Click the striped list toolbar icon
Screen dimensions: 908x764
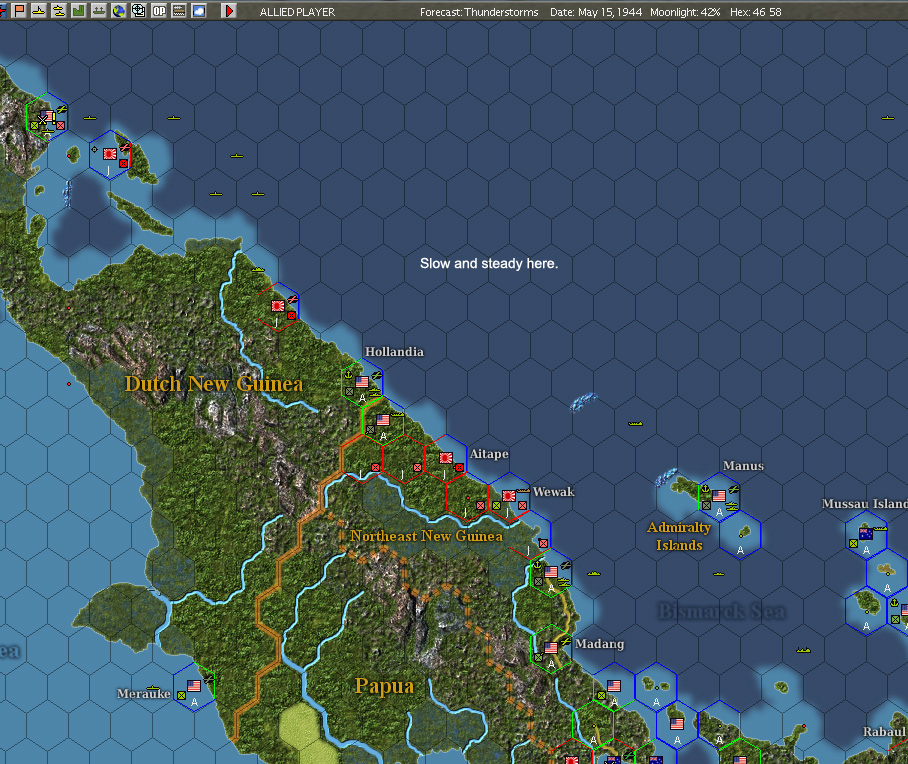point(179,10)
